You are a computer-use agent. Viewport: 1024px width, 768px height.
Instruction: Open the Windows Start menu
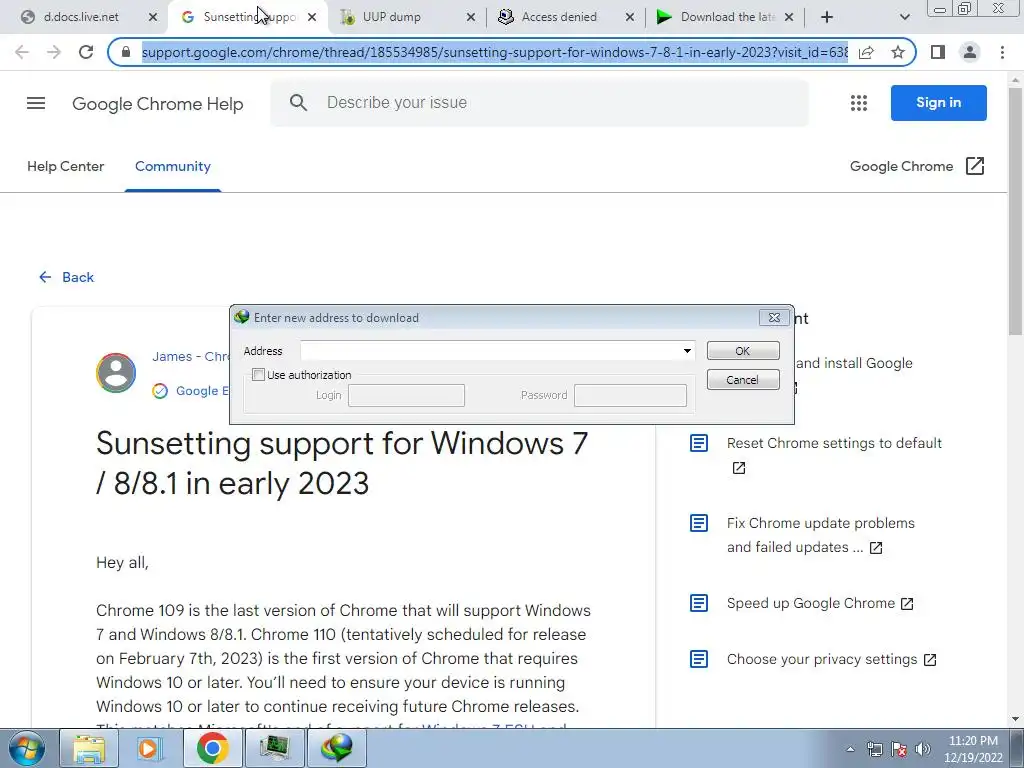coord(27,748)
